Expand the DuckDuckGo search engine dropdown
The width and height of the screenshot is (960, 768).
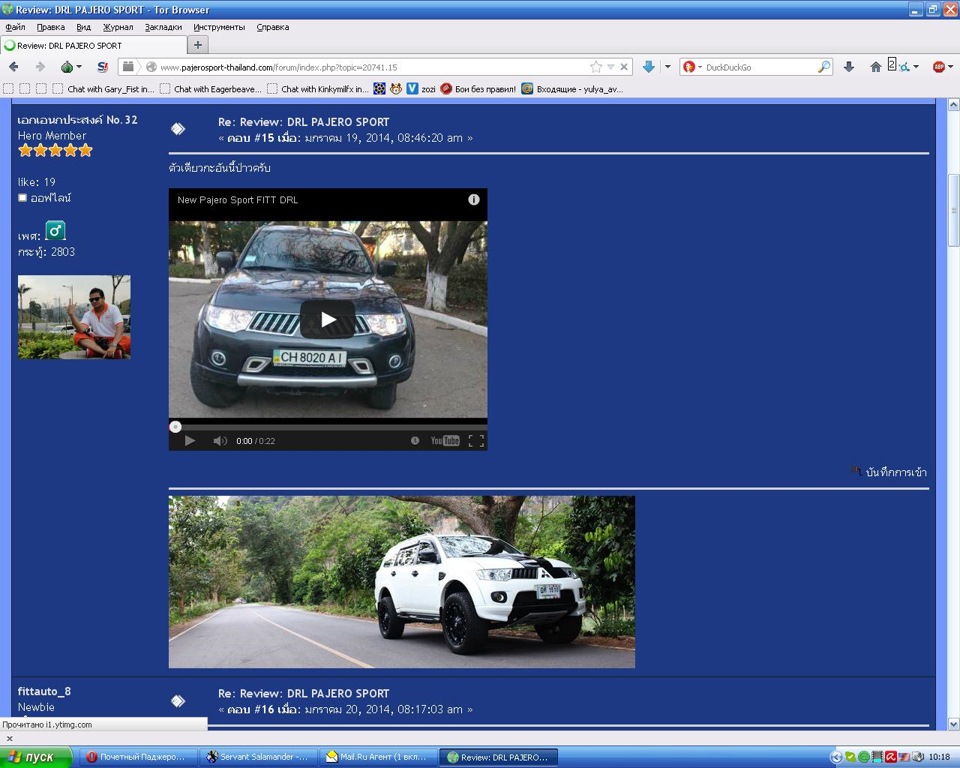[699, 67]
